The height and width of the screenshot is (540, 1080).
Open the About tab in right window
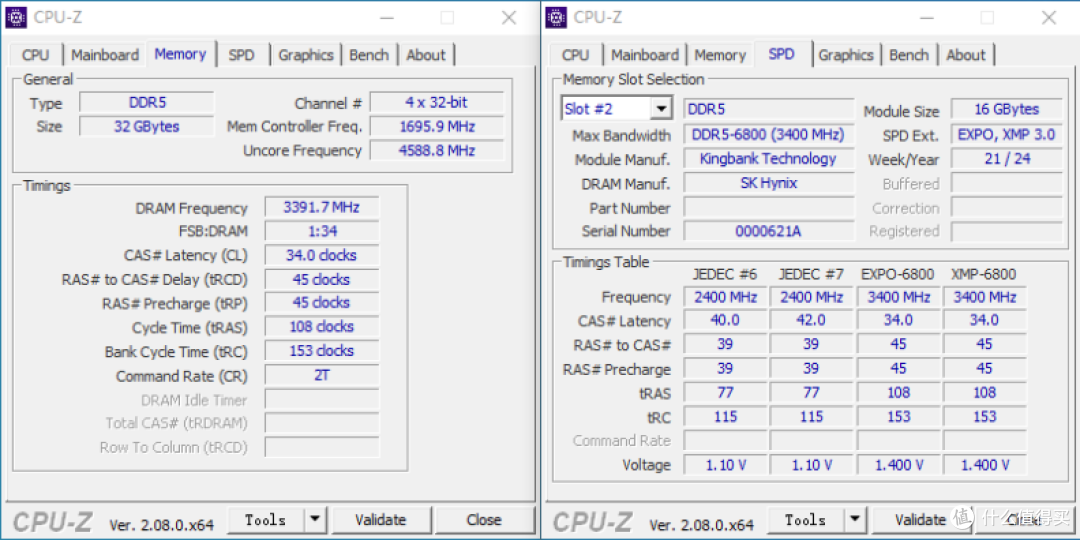(x=966, y=55)
